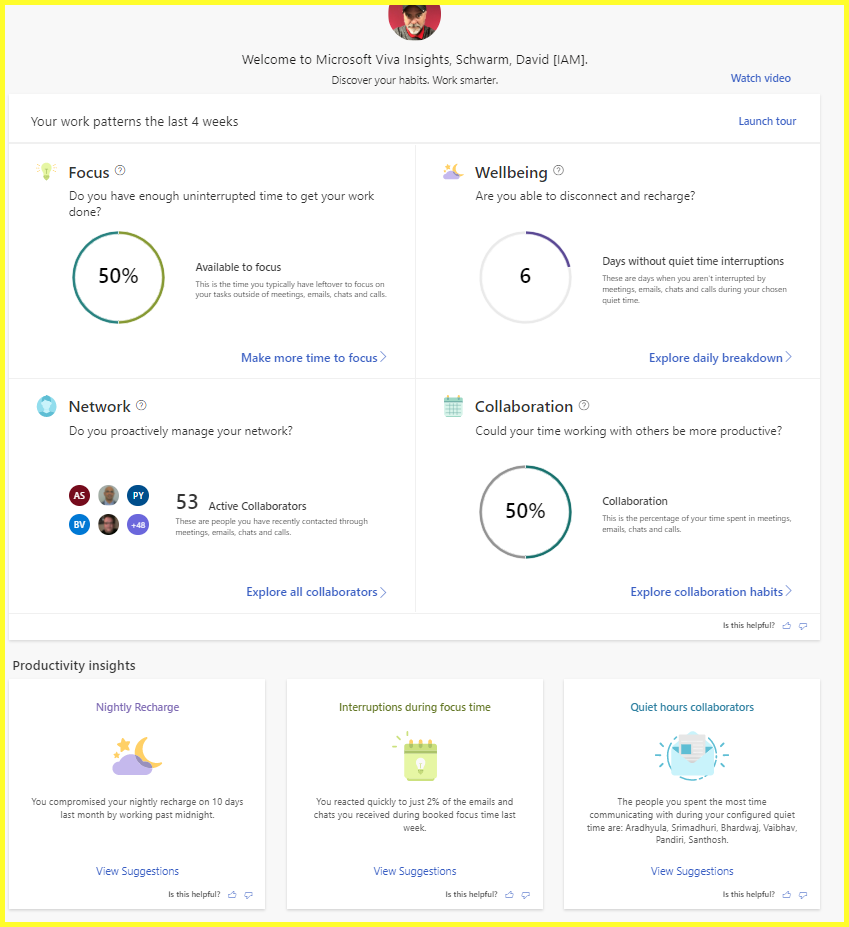Viewport: 849px width, 927px height.
Task: Click the profile photo at top
Action: tap(414, 18)
